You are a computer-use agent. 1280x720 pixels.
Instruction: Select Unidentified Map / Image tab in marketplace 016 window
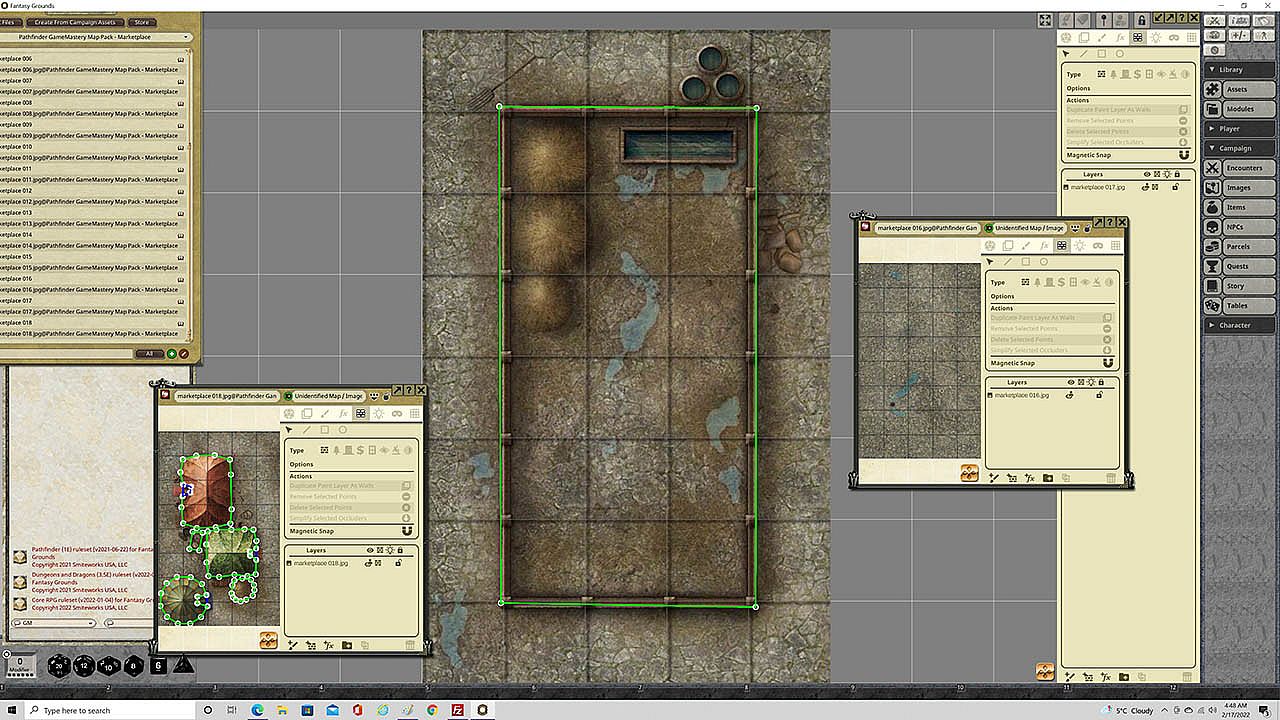[1029, 228]
